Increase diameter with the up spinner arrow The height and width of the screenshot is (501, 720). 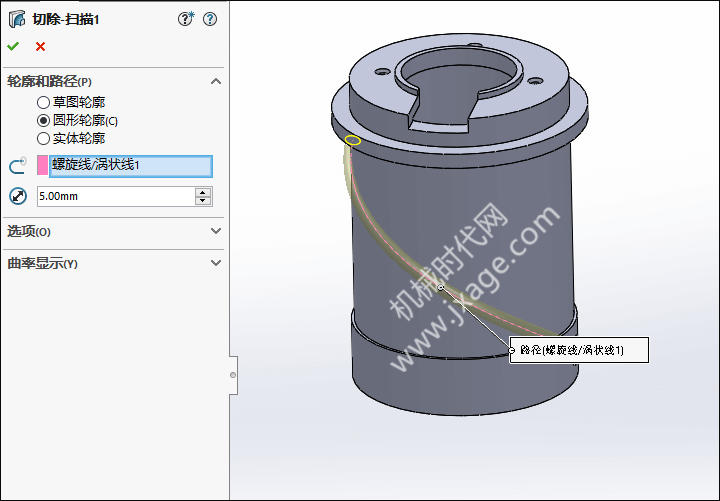pos(203,191)
